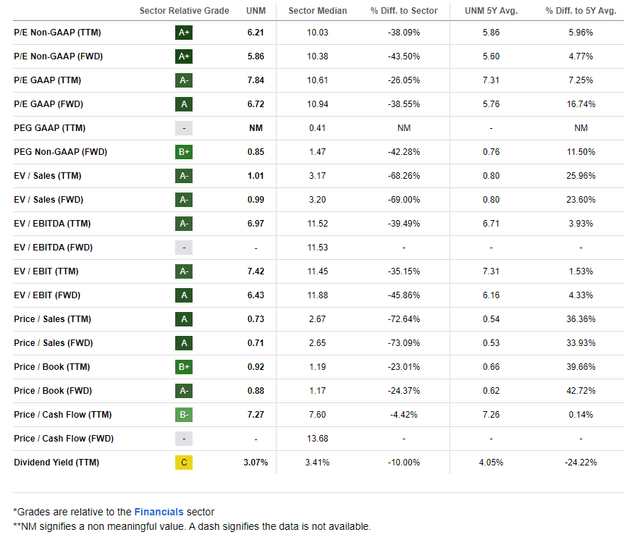Select the EV / EBIT (FWD) row label
Screen dimensions: 640x540
click(x=47, y=295)
